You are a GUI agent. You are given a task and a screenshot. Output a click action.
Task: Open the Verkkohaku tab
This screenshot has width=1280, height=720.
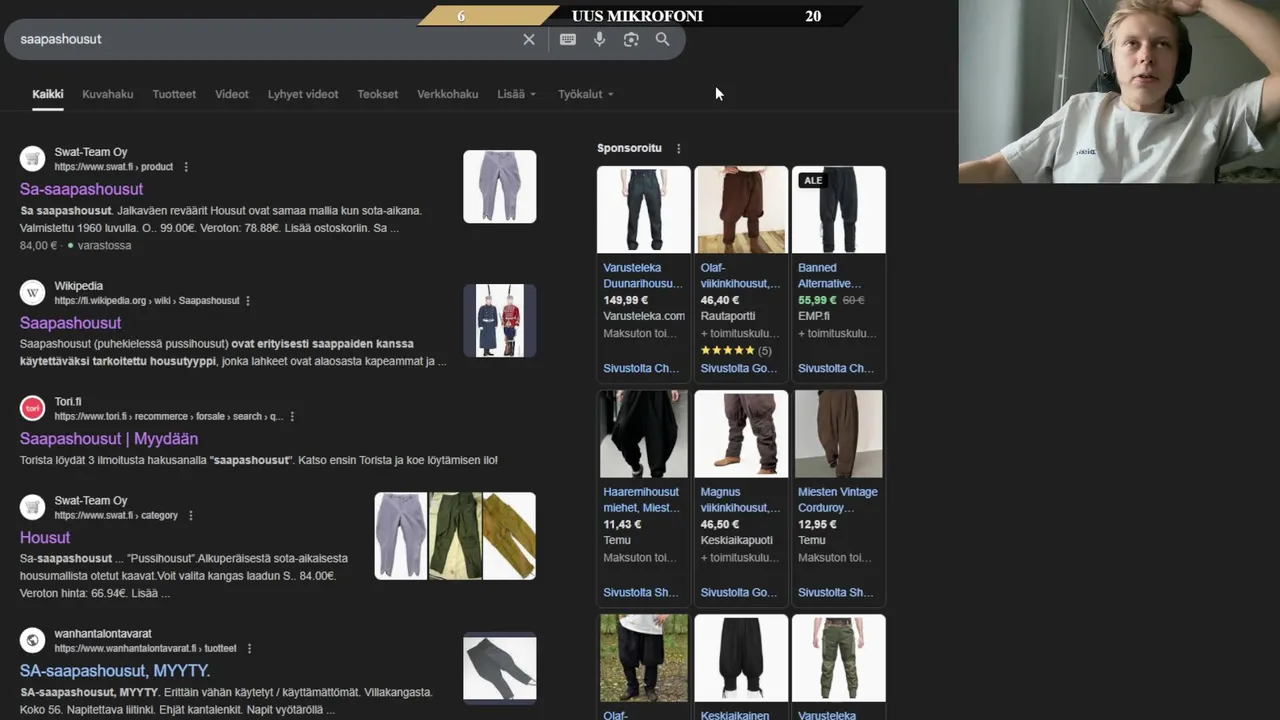click(447, 94)
